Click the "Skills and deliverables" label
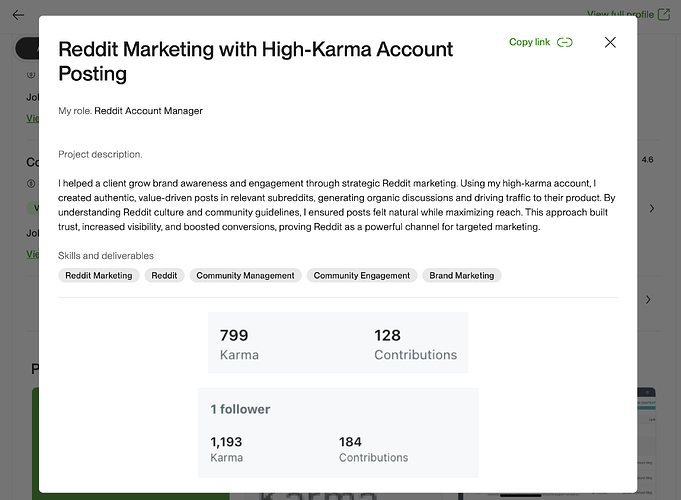The width and height of the screenshot is (681, 500). (x=106, y=256)
